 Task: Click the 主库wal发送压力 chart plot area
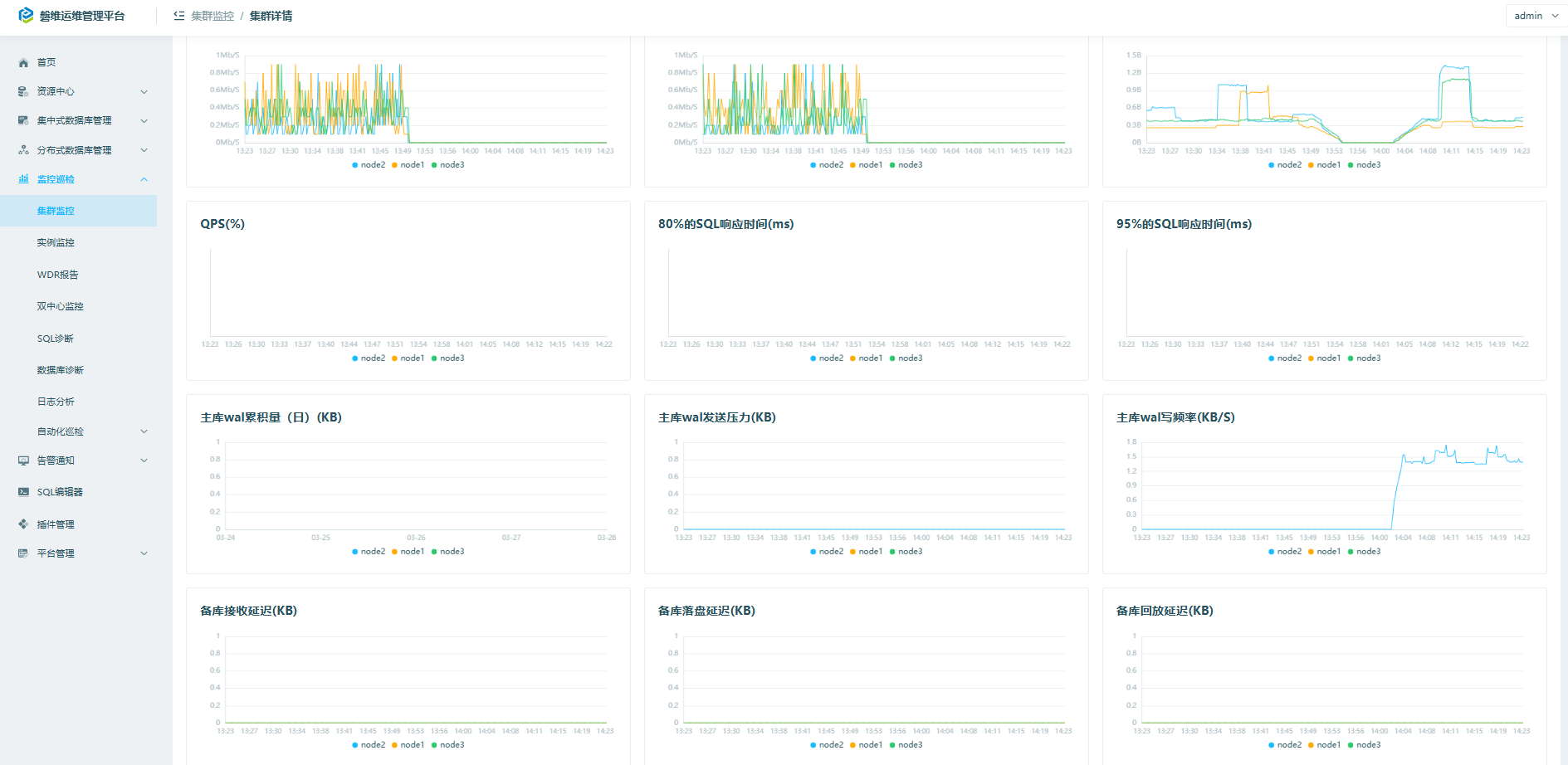coord(874,485)
